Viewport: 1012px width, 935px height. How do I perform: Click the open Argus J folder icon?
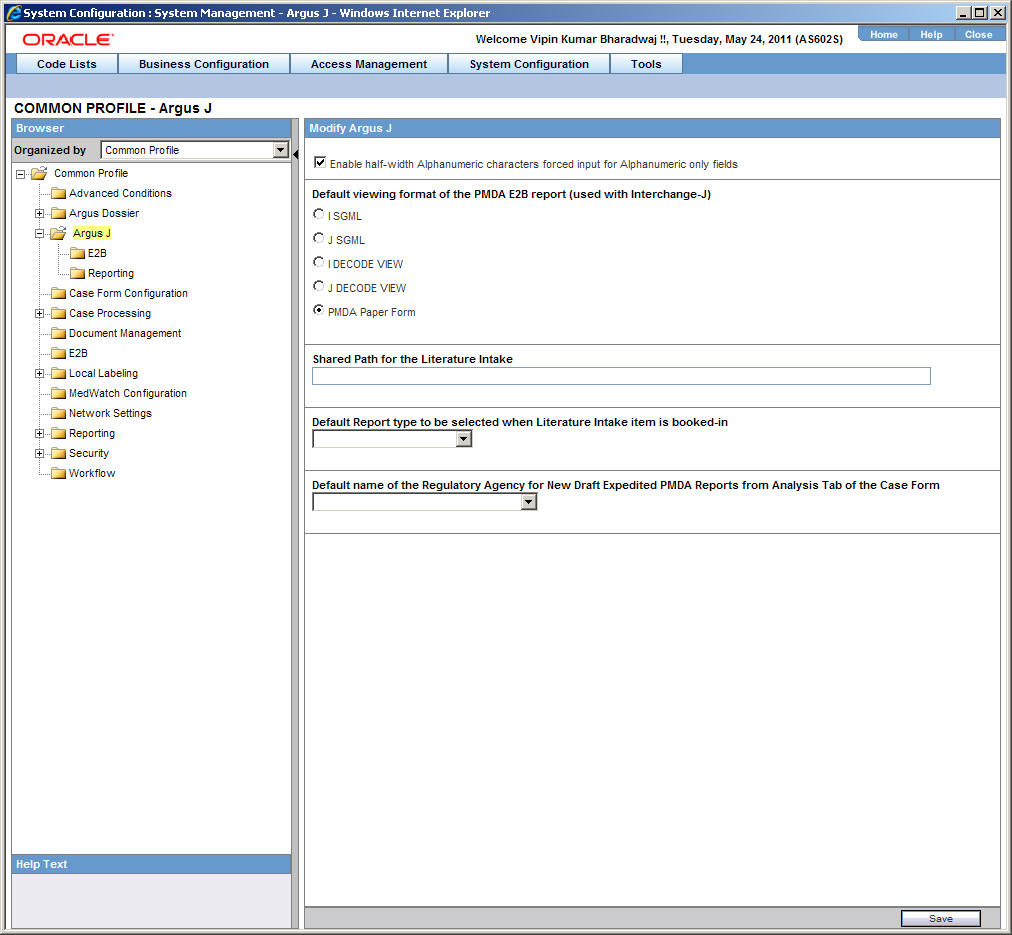[x=58, y=233]
